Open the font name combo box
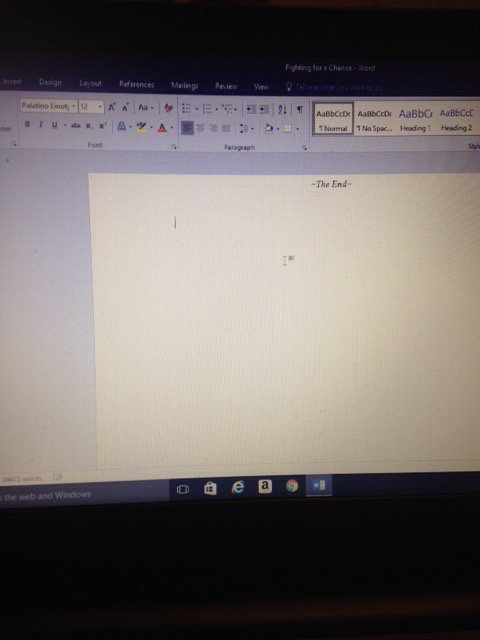This screenshot has width=480, height=640. coord(48,107)
